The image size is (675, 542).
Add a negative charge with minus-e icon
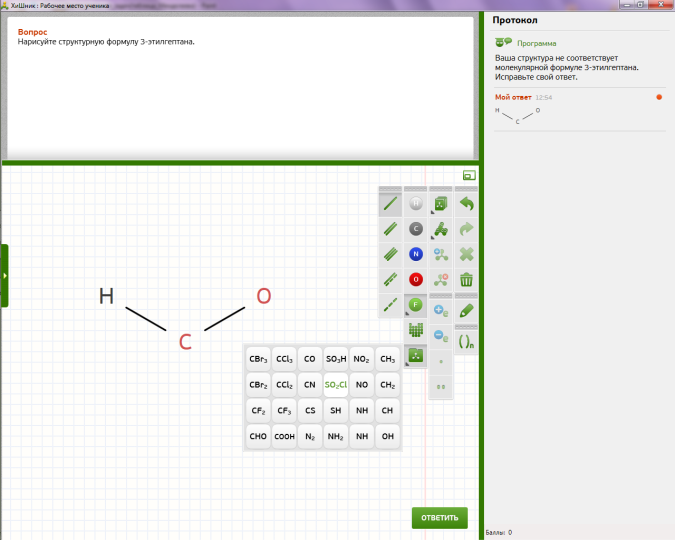[441, 336]
